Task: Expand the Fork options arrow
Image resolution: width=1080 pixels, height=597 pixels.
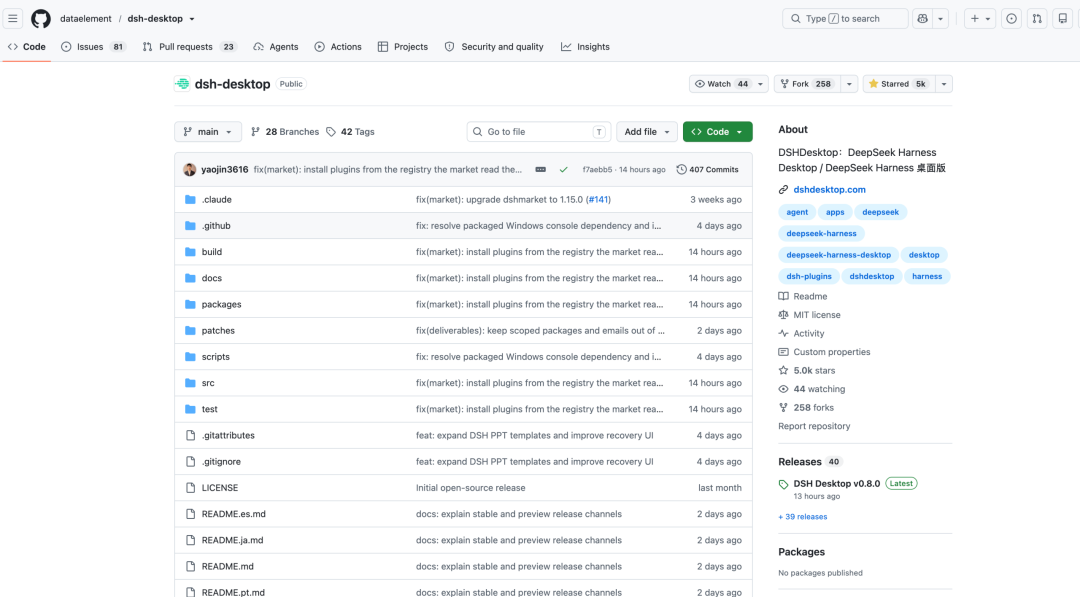Action: (849, 84)
